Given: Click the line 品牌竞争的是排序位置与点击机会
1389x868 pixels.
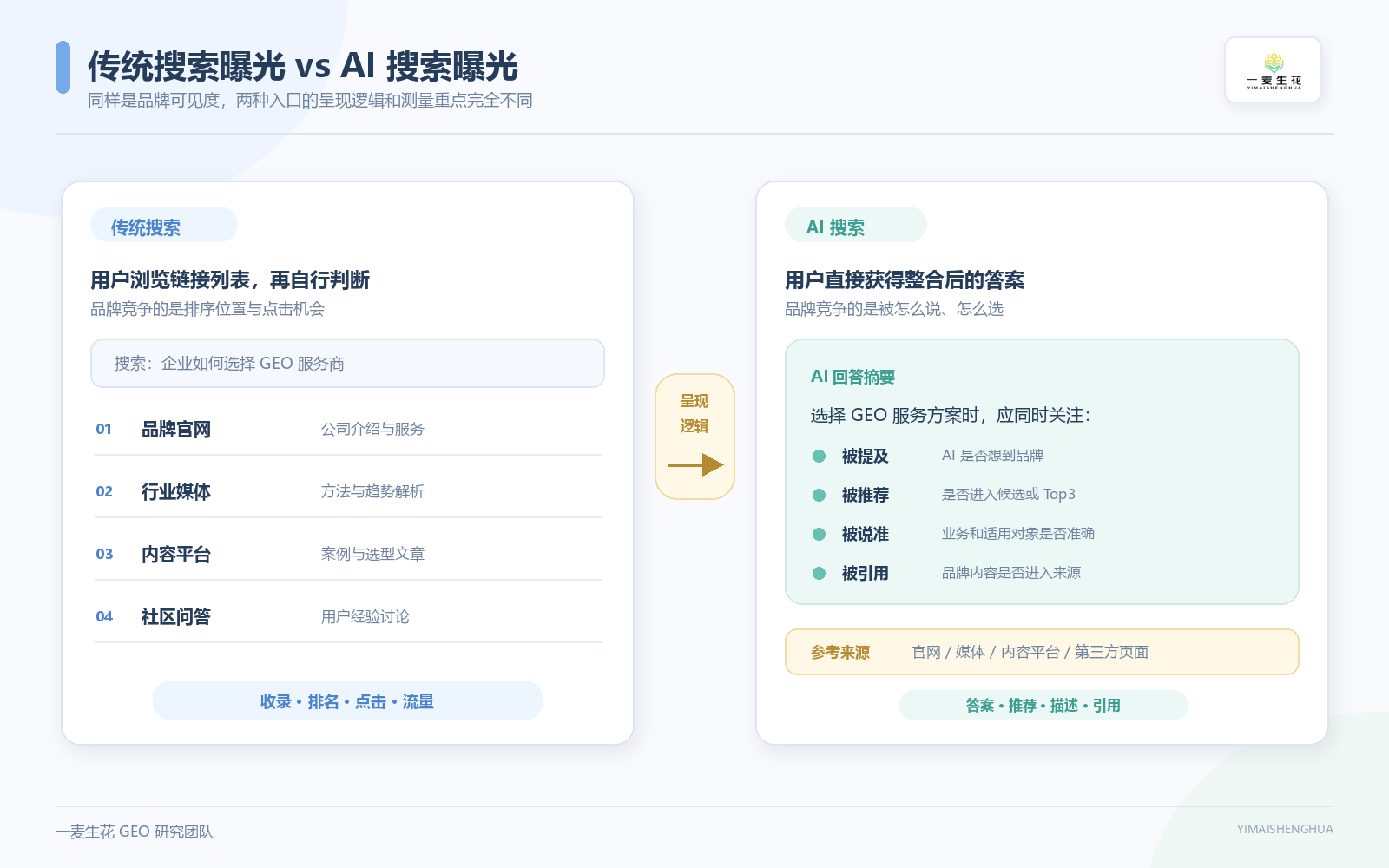Looking at the screenshot, I should click(x=207, y=309).
